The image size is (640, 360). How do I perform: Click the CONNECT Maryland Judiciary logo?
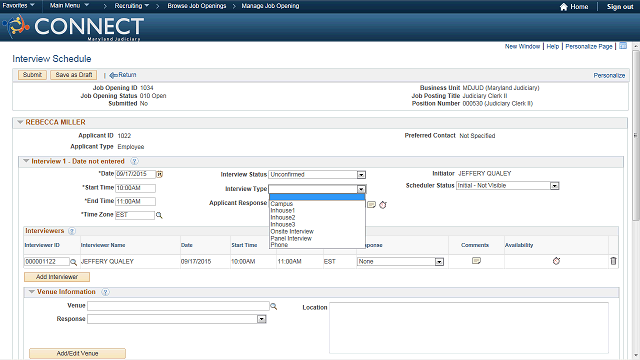pyautogui.click(x=73, y=27)
